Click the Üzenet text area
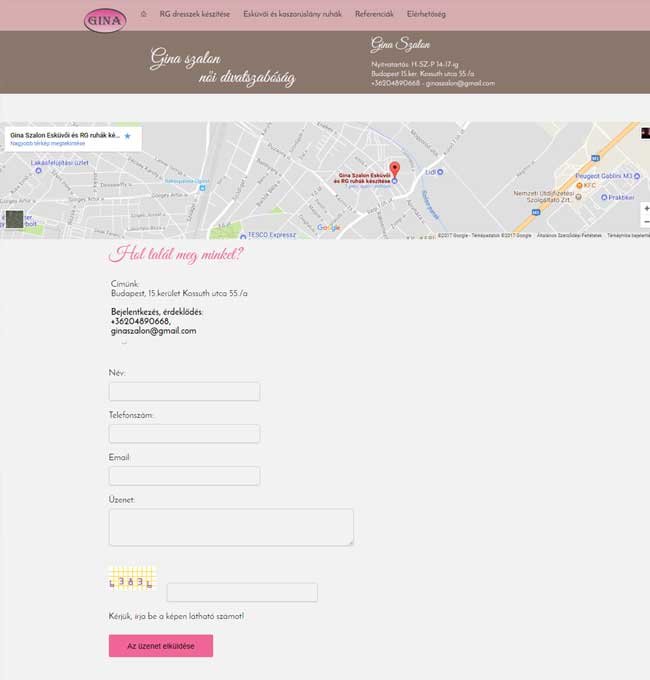The width and height of the screenshot is (650, 680). tap(231, 527)
